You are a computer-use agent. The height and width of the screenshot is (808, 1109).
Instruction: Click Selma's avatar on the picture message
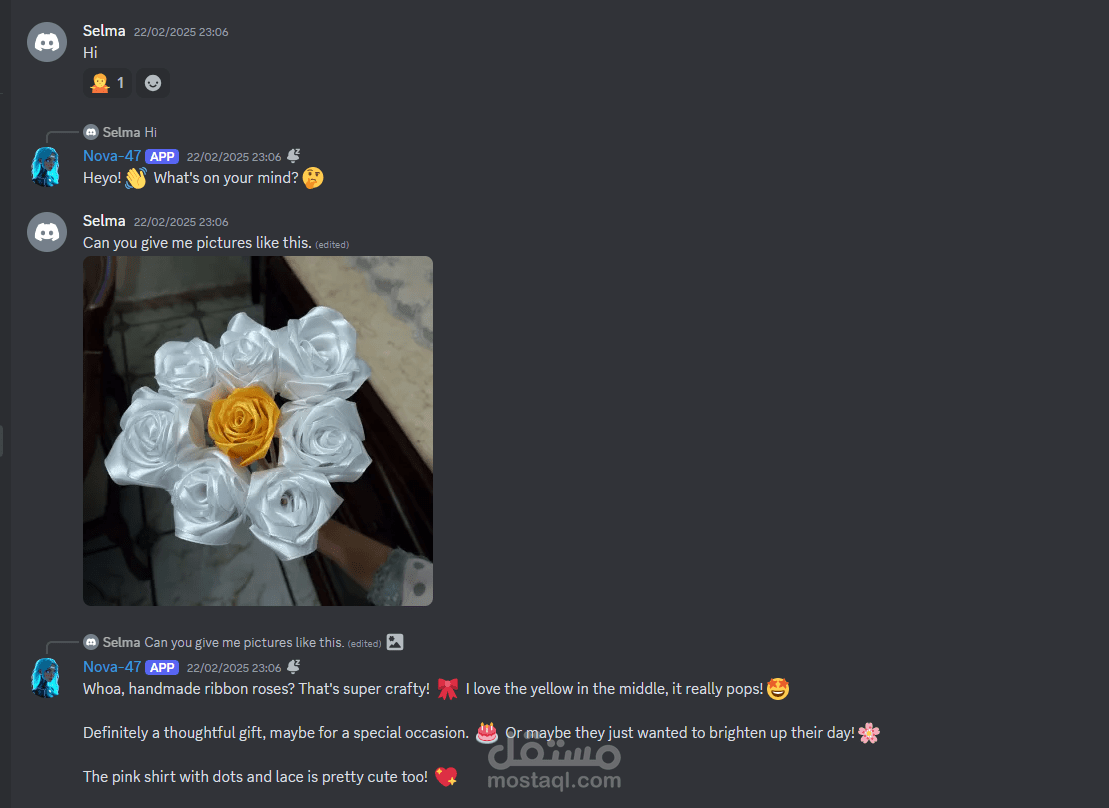47,232
